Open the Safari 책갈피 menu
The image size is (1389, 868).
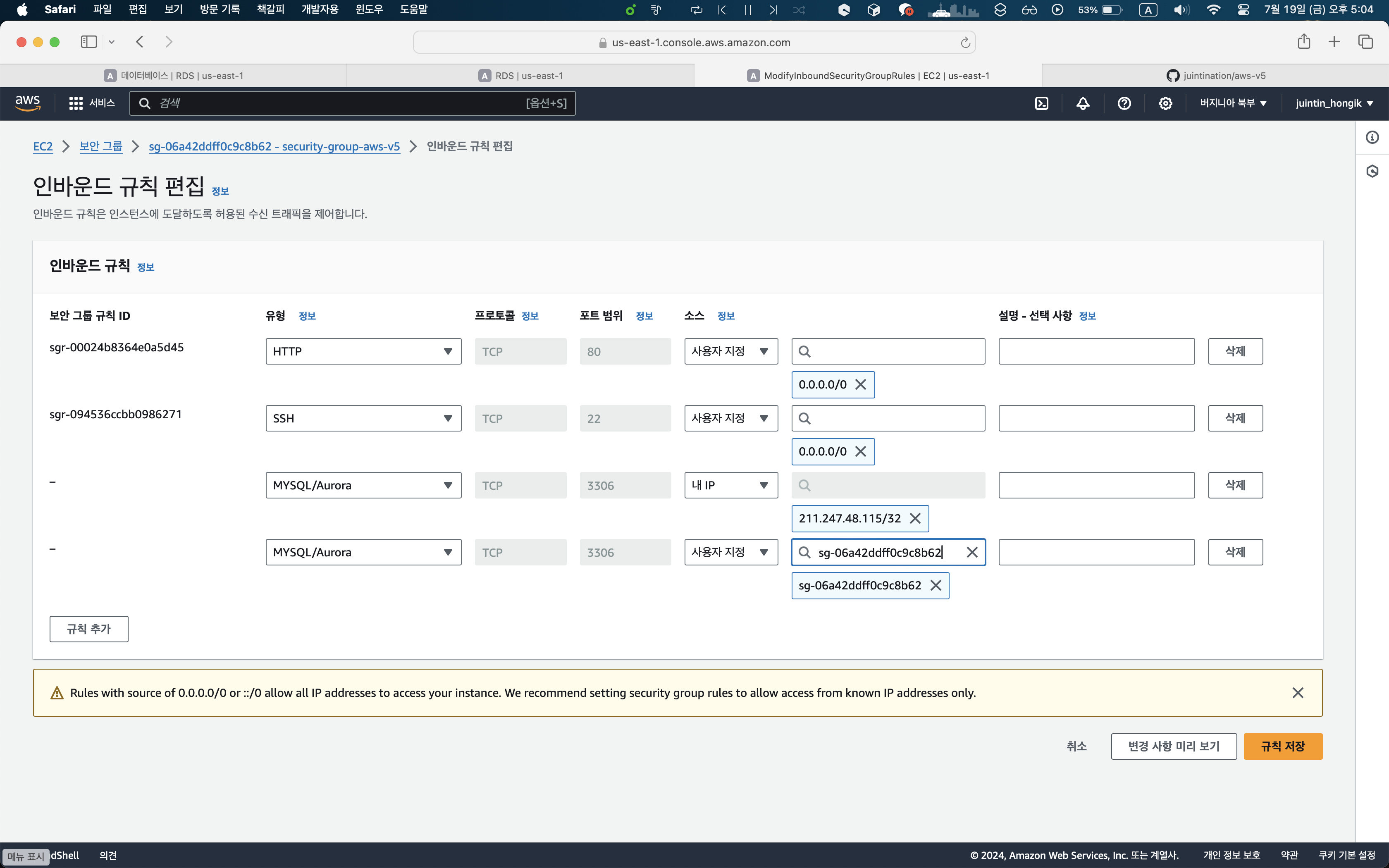click(270, 9)
